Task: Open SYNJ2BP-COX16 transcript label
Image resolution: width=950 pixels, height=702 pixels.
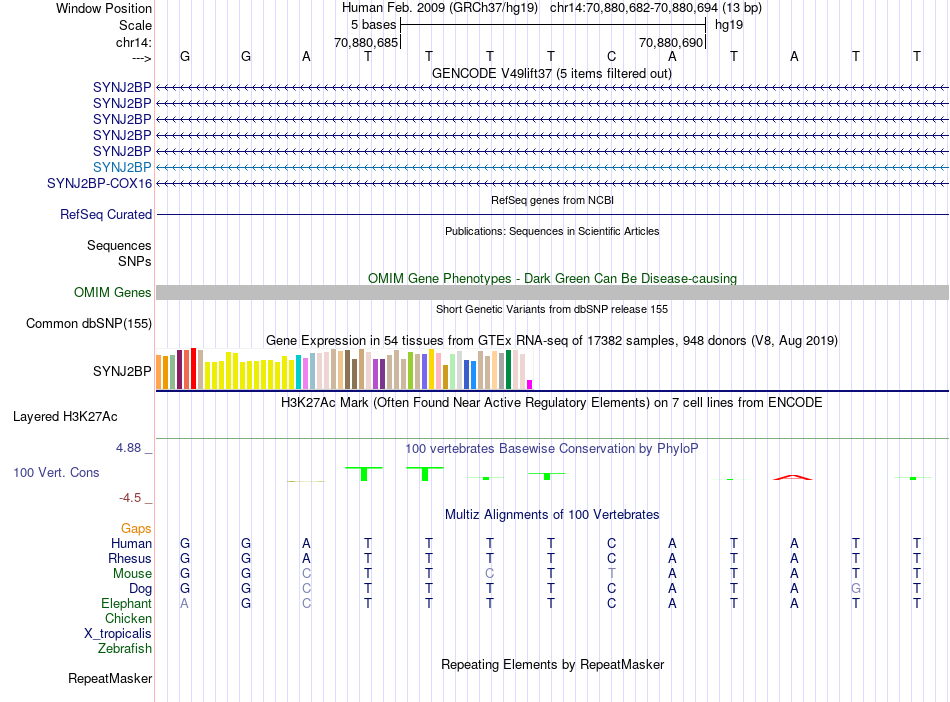Action: tap(99, 184)
